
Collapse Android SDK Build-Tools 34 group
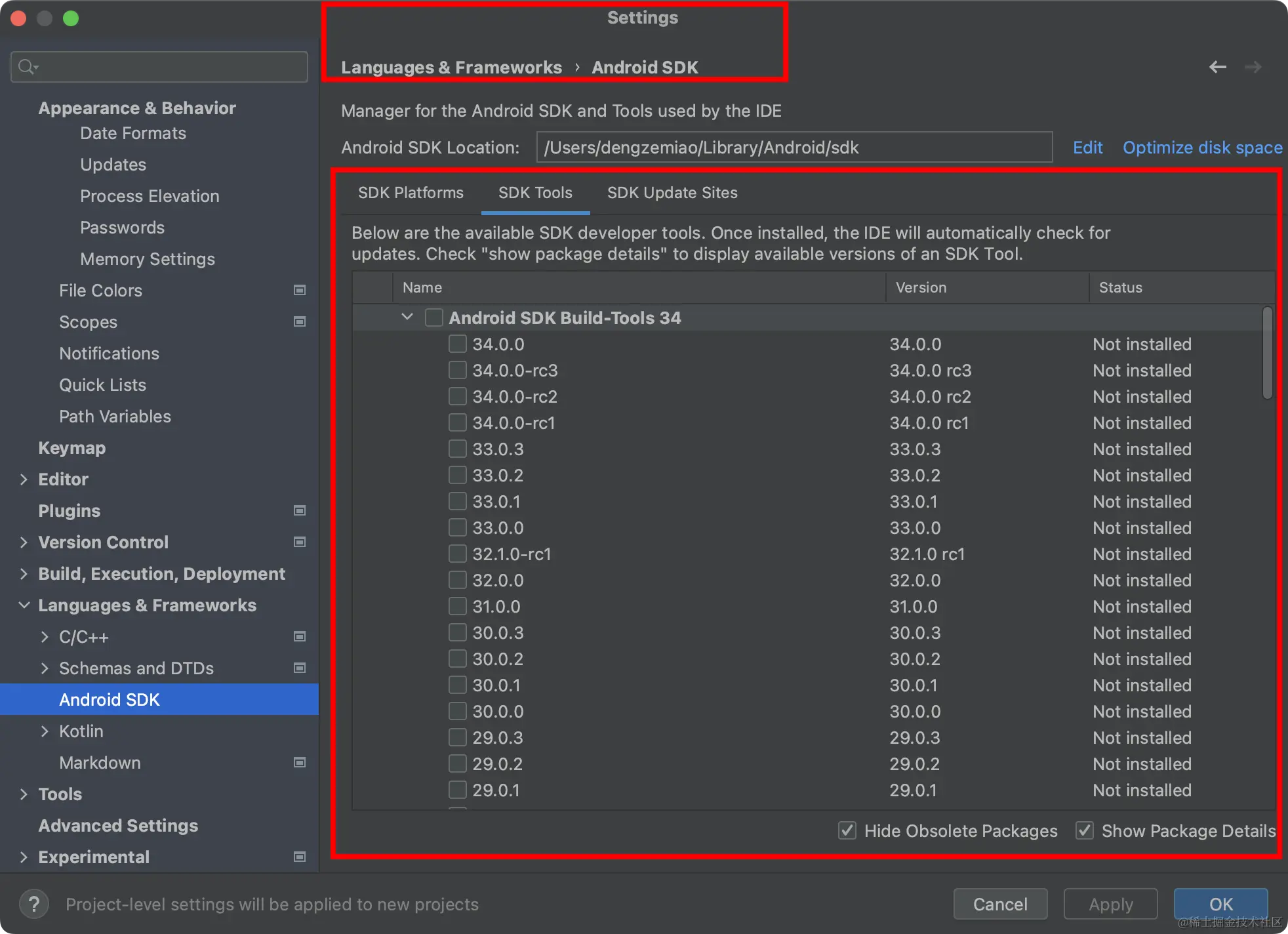point(407,317)
